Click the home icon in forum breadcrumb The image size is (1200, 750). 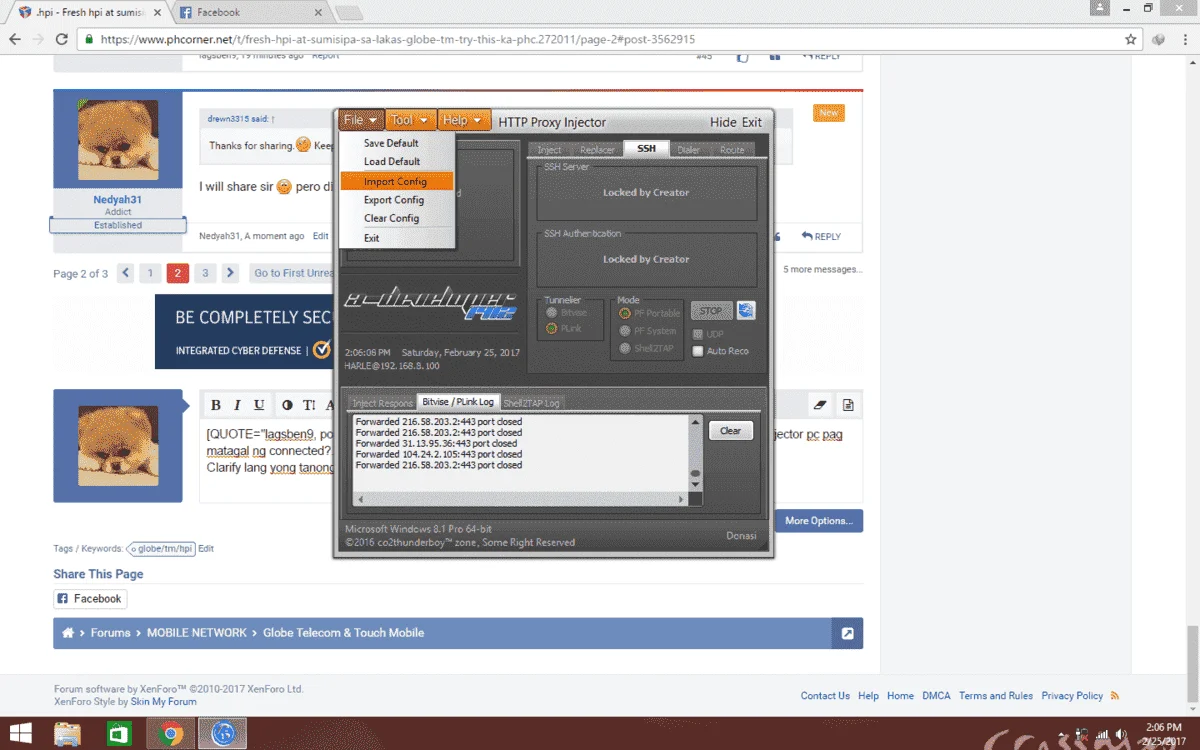click(68, 633)
